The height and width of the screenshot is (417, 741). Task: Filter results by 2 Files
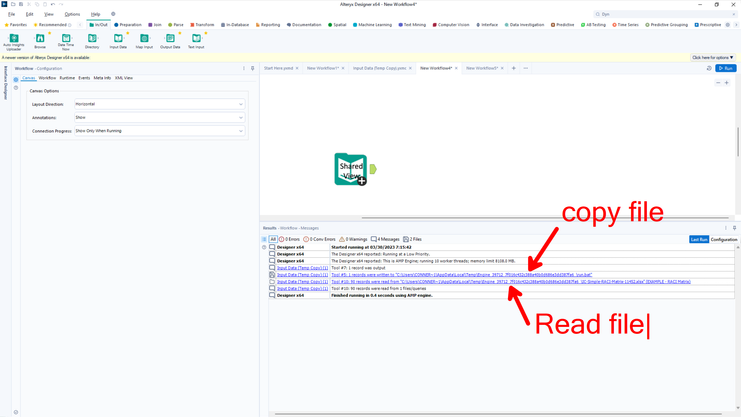pyautogui.click(x=412, y=239)
